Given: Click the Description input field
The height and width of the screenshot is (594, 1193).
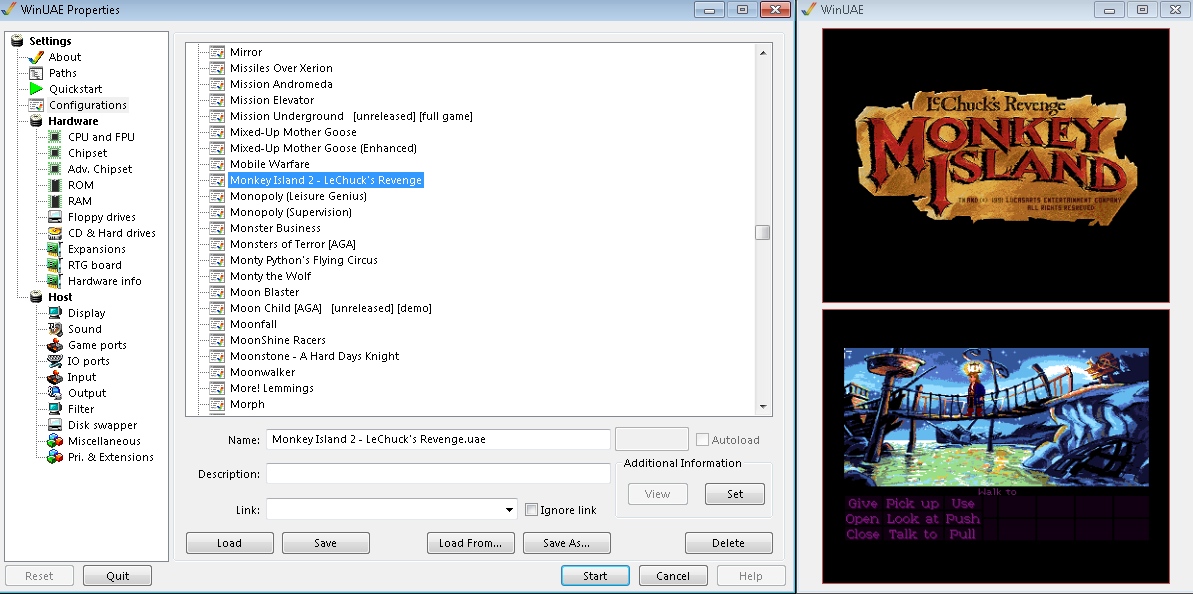Looking at the screenshot, I should (x=438, y=474).
